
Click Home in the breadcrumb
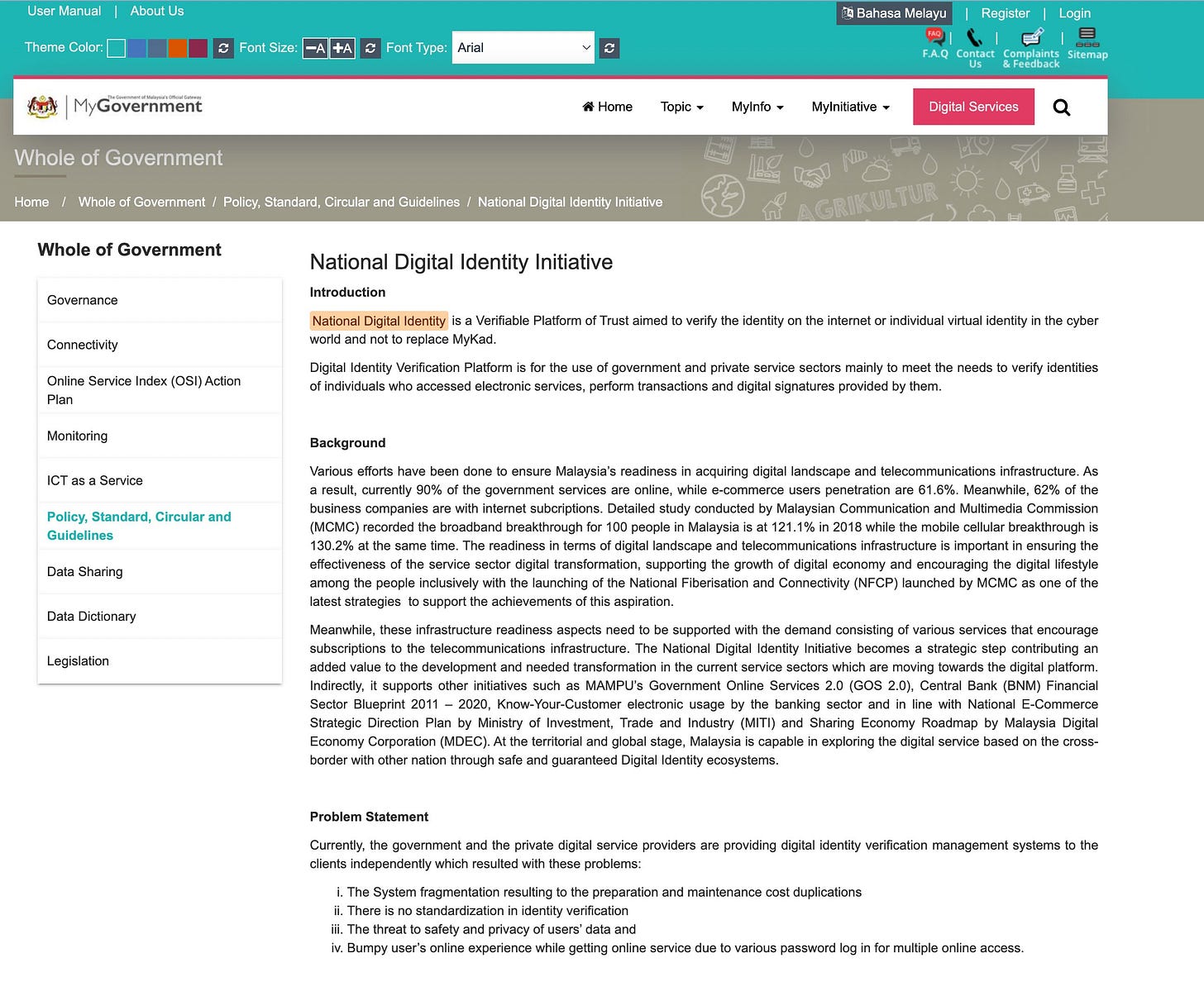[x=31, y=202]
